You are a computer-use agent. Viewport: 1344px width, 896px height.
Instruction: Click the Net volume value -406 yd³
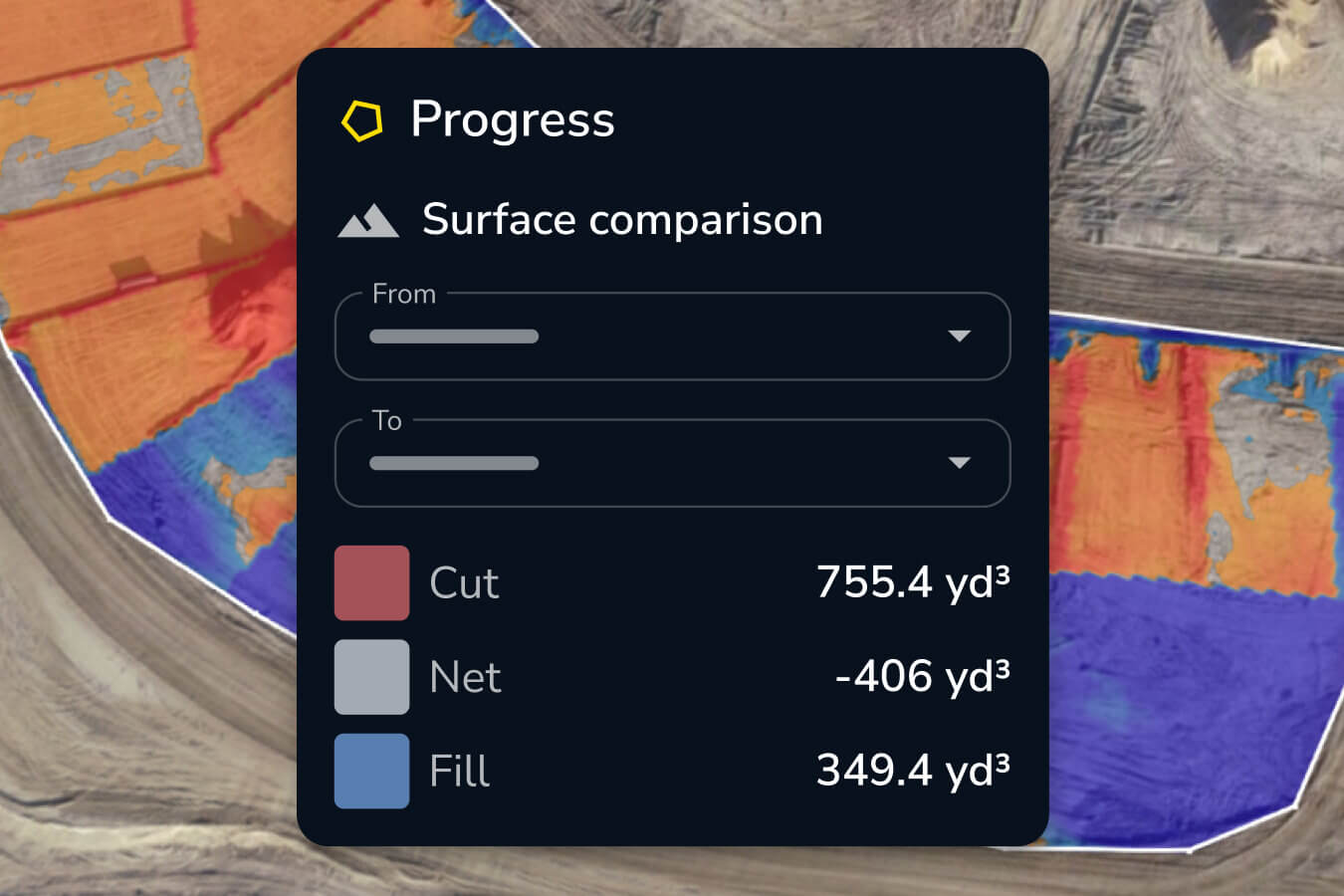click(x=922, y=677)
